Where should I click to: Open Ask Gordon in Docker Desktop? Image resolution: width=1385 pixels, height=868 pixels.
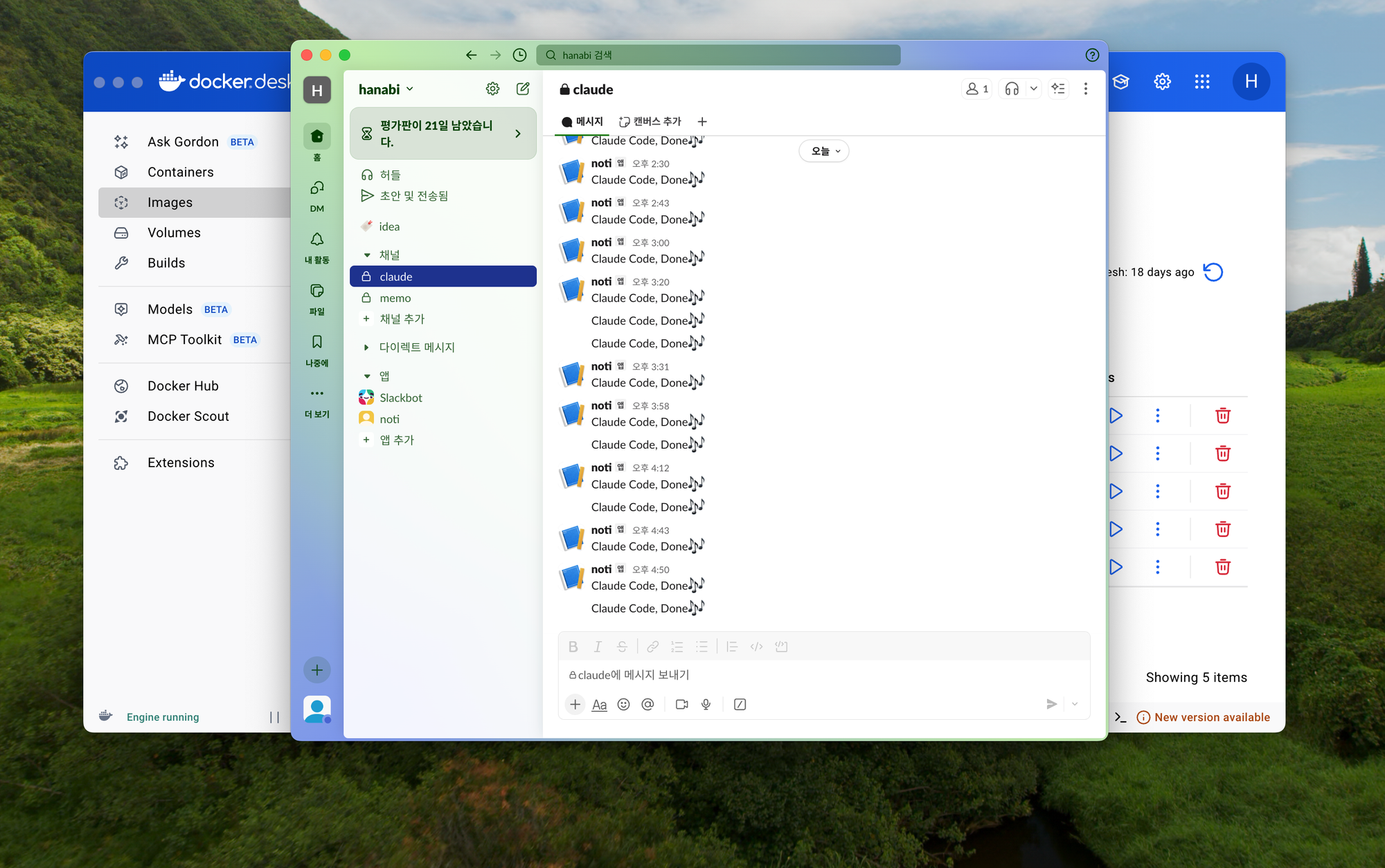click(x=195, y=142)
